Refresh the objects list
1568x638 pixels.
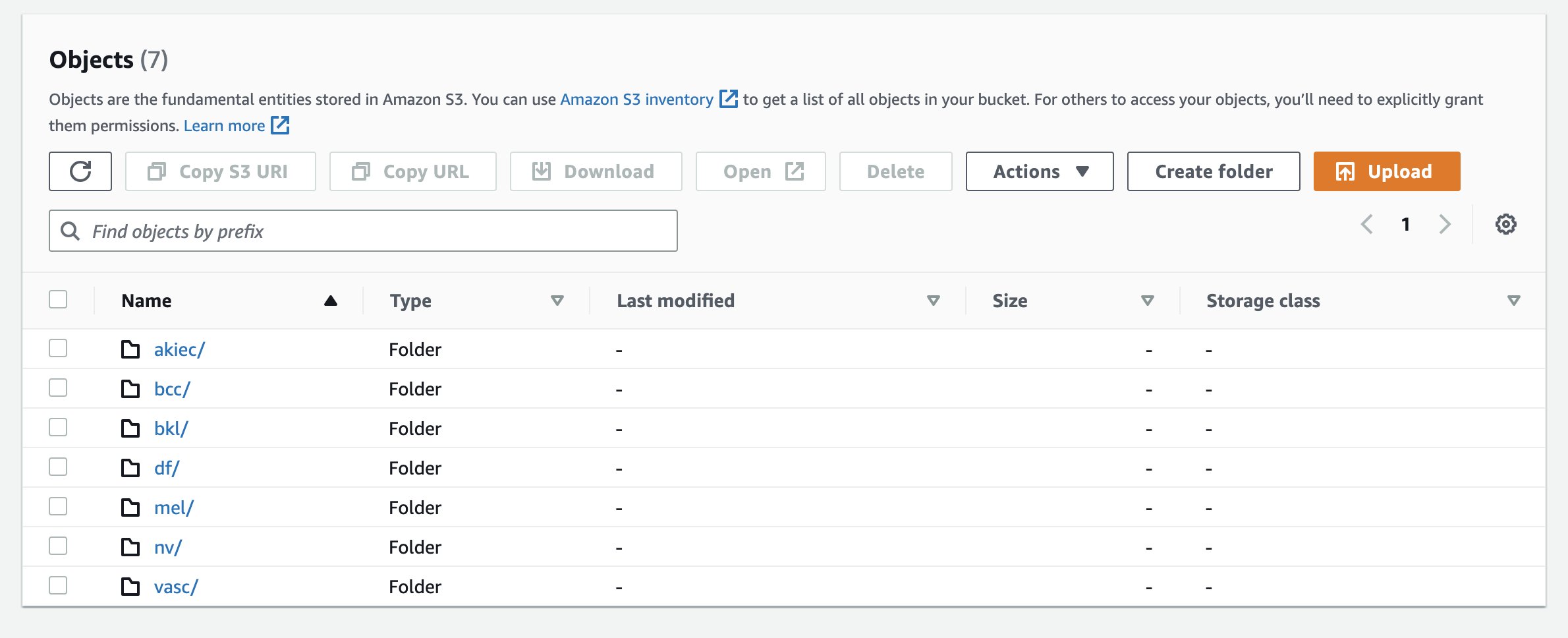(80, 171)
